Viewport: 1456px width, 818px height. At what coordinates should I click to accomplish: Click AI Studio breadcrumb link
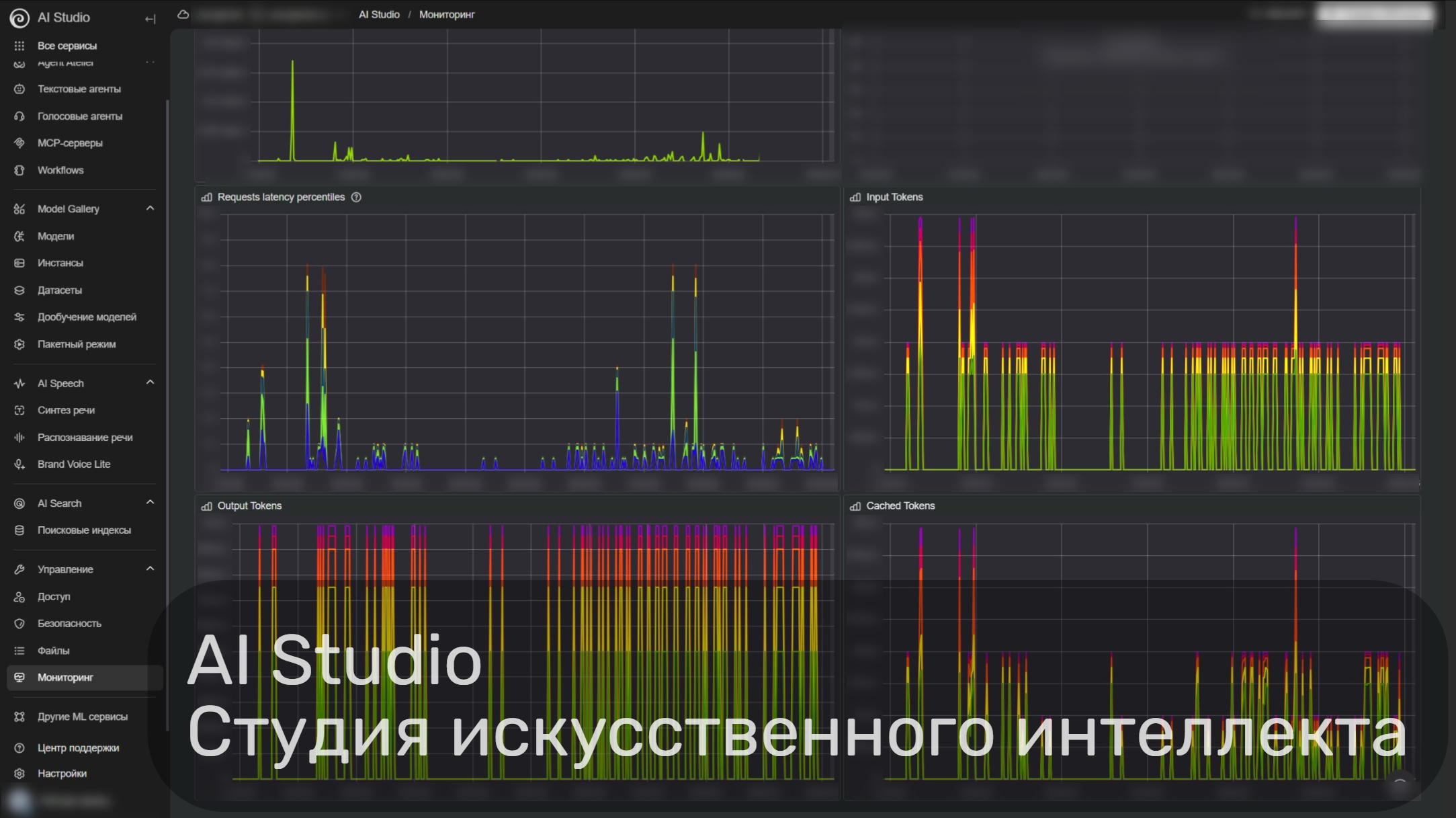(379, 14)
